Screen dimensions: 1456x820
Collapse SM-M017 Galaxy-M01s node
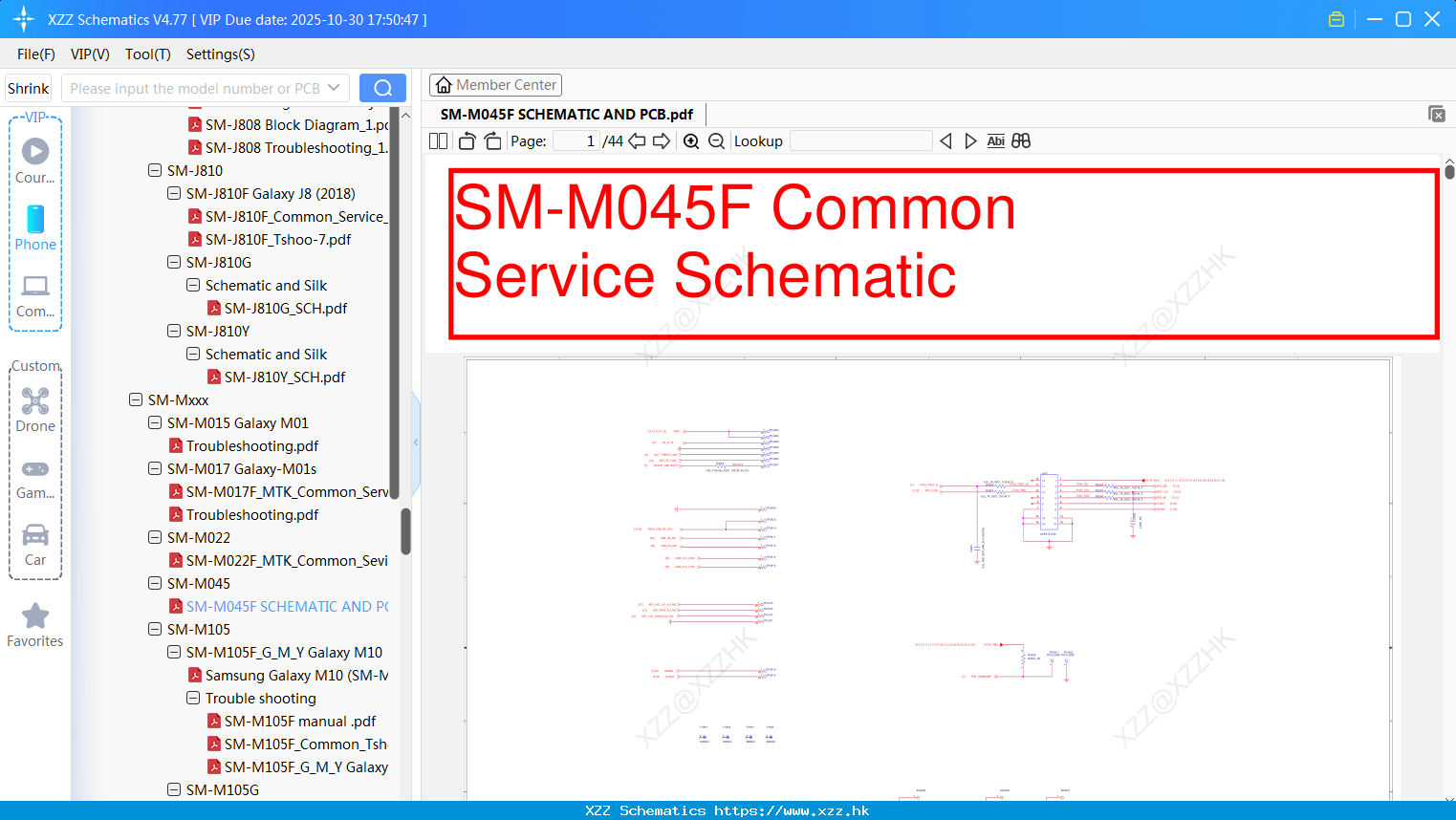click(x=155, y=468)
